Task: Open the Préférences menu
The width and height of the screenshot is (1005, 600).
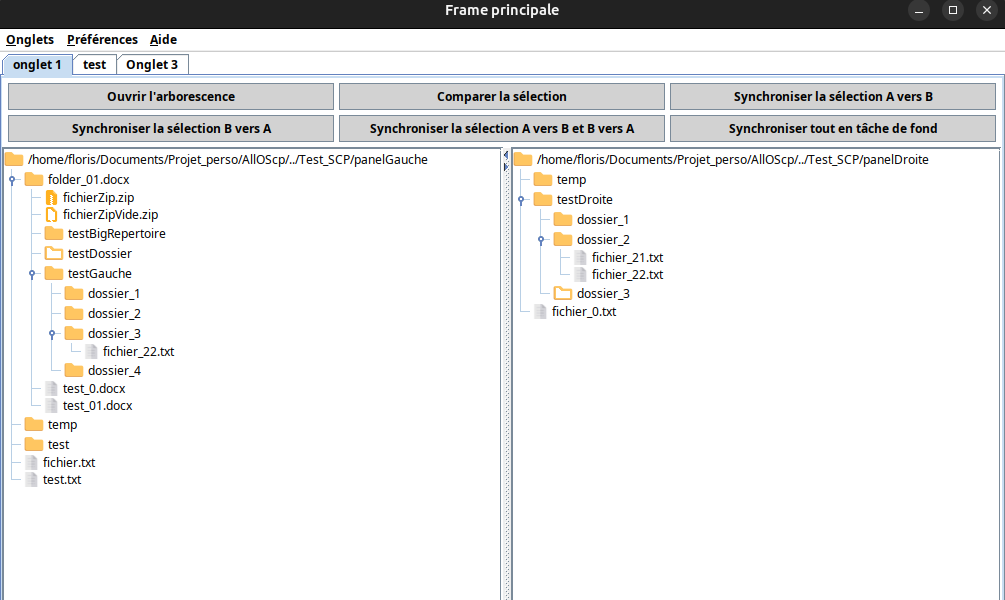Action: click(102, 40)
